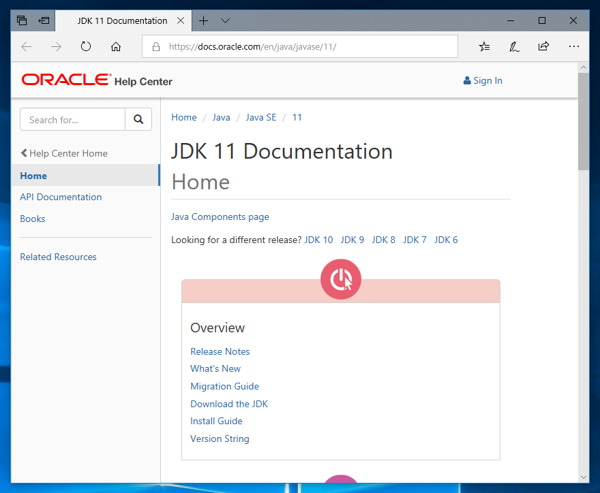Click the page scrollbar thumb
This screenshot has width=600, height=493.
click(583, 121)
